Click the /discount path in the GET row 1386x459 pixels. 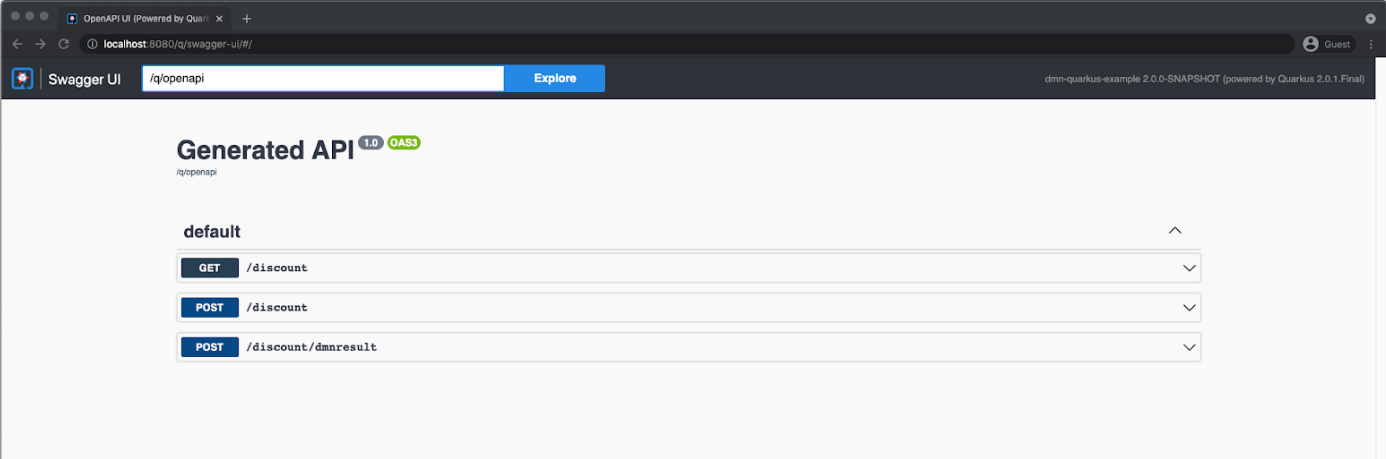click(x=277, y=268)
